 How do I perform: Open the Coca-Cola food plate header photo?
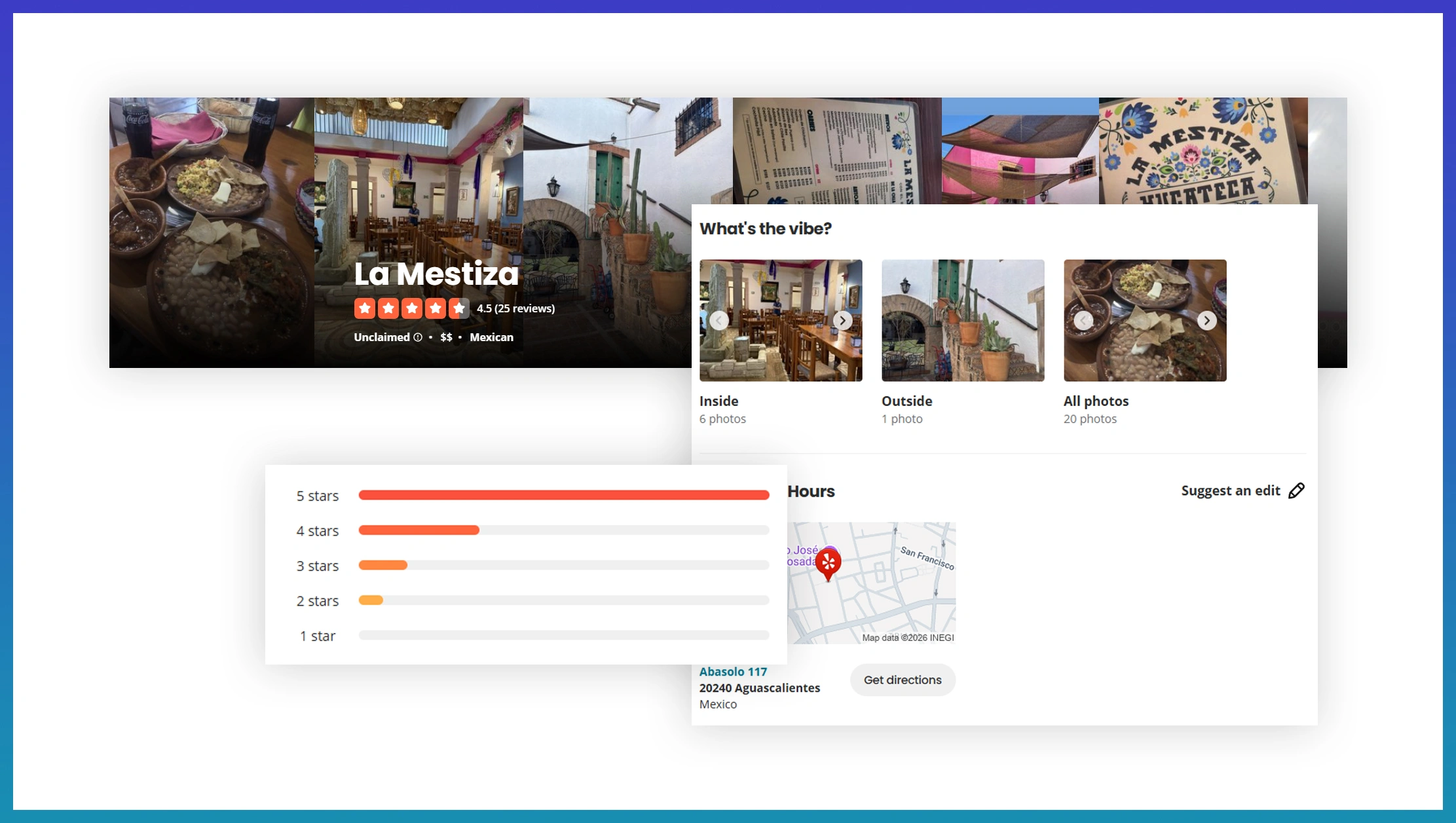[x=212, y=232]
